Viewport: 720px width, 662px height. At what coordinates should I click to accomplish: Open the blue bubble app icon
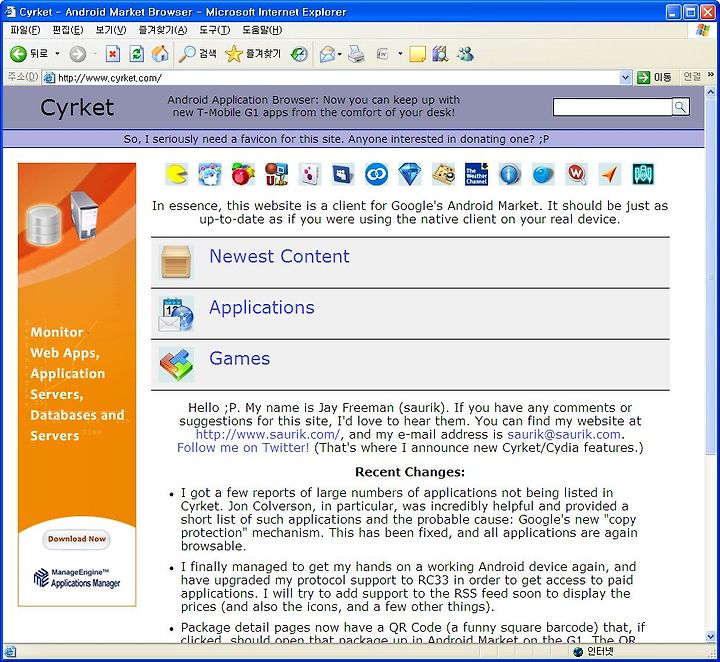pyautogui.click(x=543, y=174)
